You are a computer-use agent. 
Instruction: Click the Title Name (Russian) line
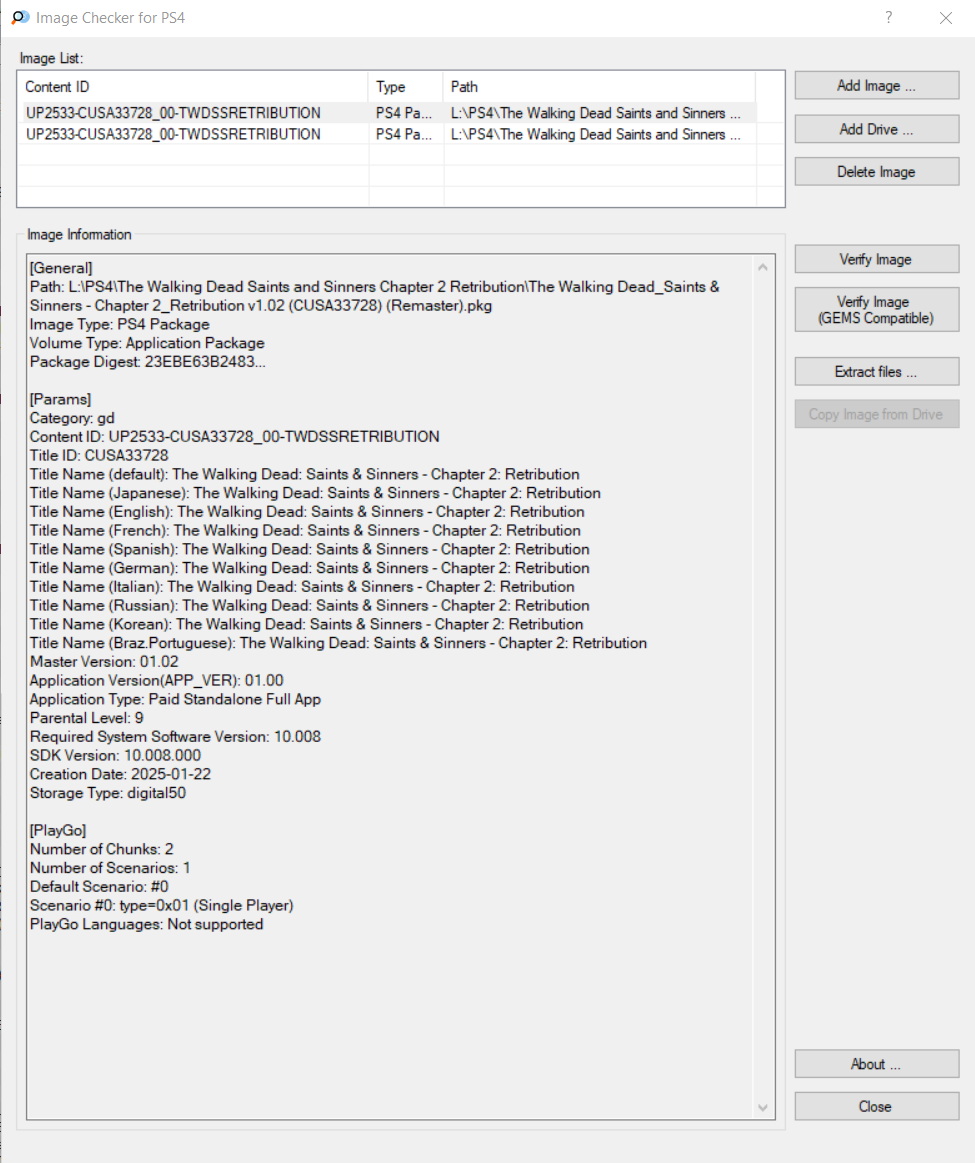click(x=310, y=605)
